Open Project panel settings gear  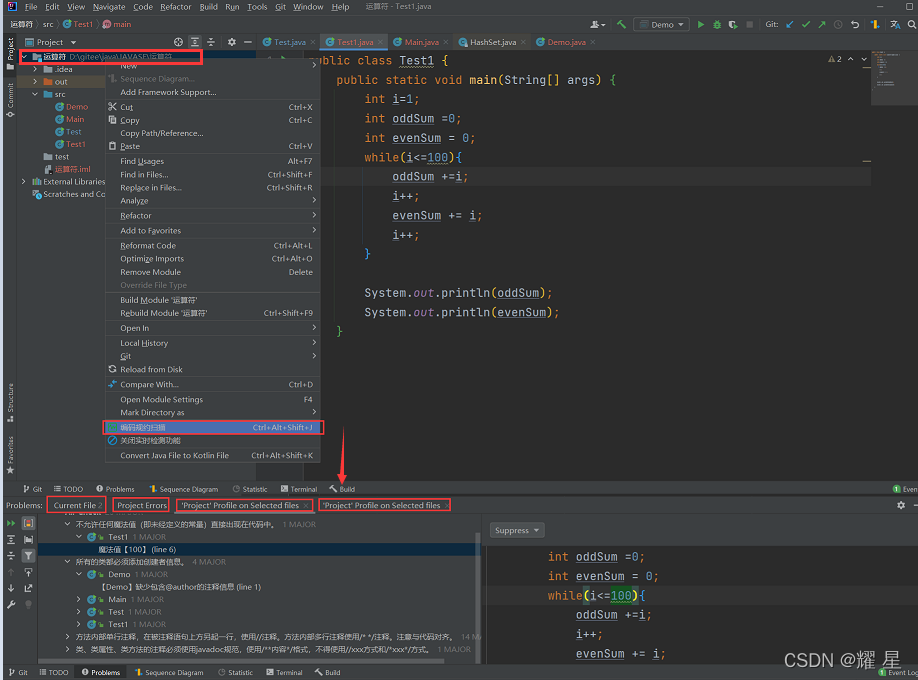click(231, 42)
